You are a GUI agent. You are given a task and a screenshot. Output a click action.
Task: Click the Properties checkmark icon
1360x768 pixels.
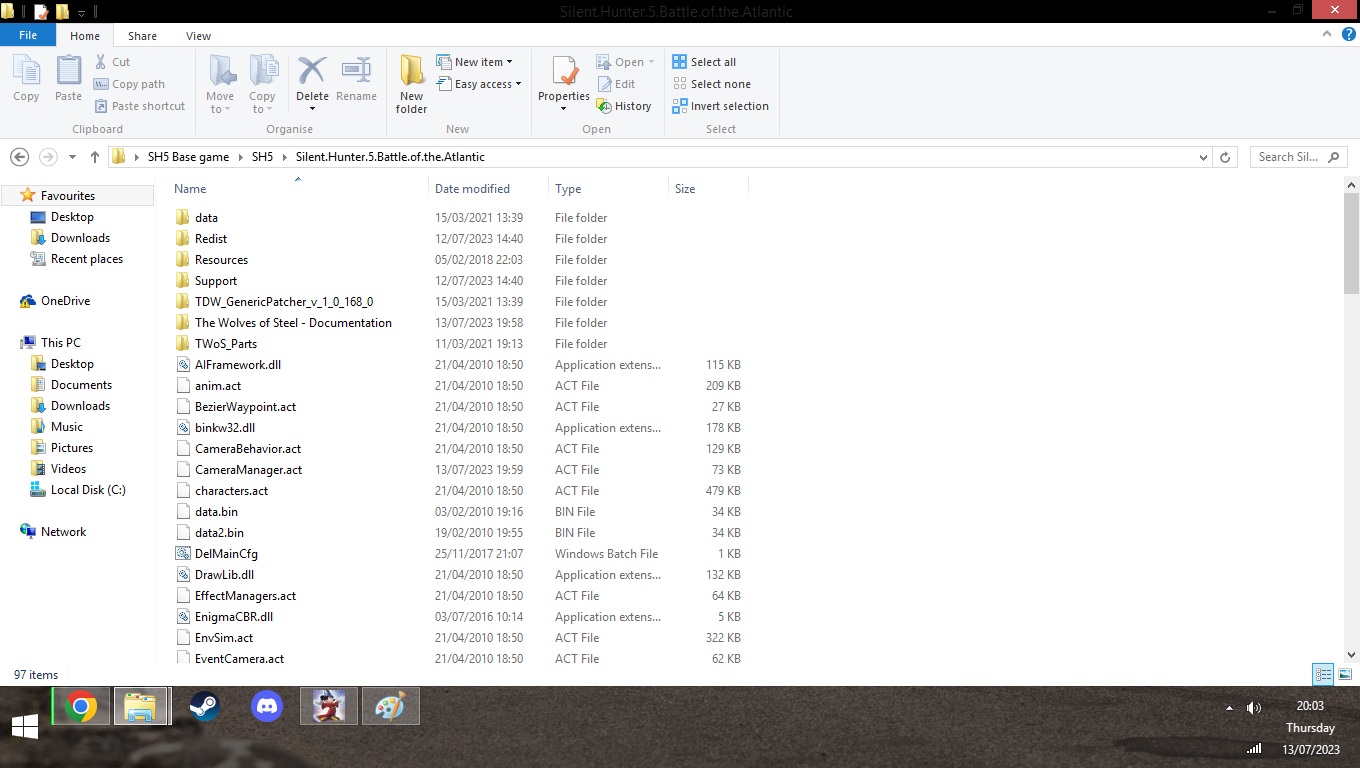point(564,72)
